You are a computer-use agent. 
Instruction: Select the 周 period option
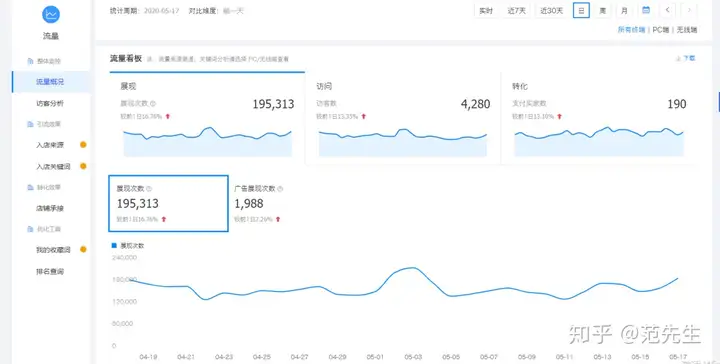click(602, 11)
